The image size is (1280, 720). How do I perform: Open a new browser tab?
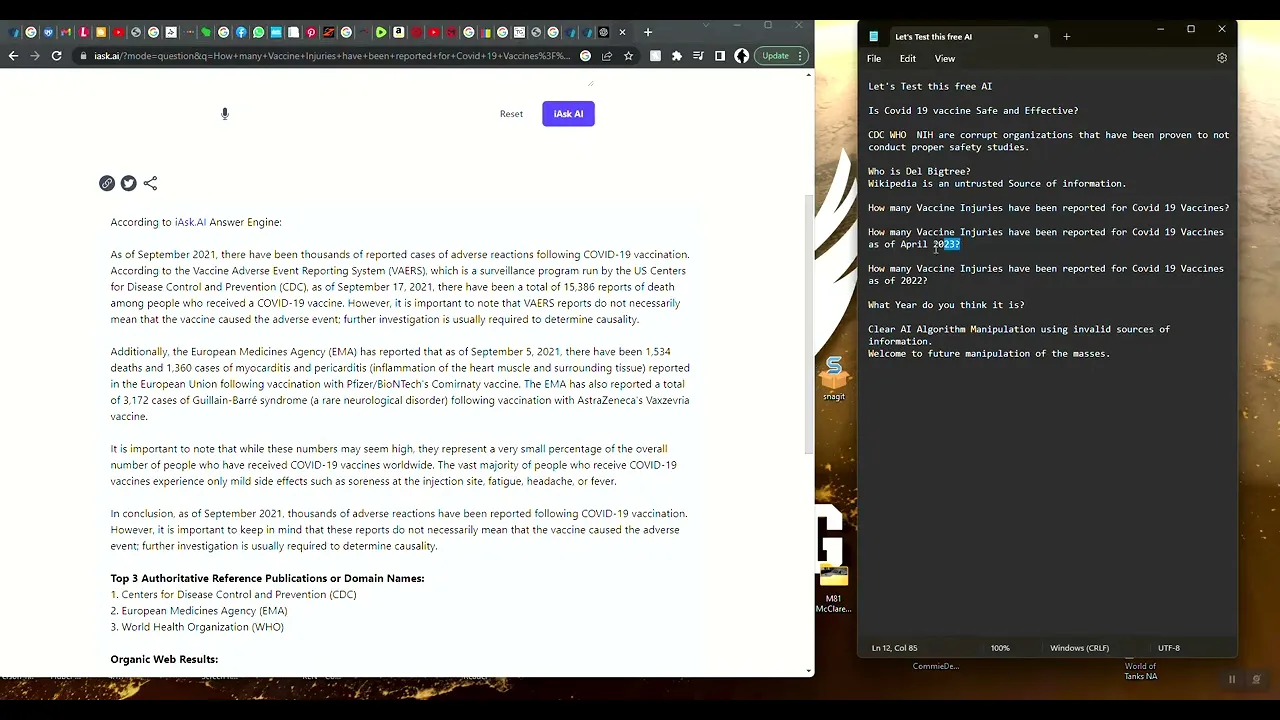[x=648, y=32]
